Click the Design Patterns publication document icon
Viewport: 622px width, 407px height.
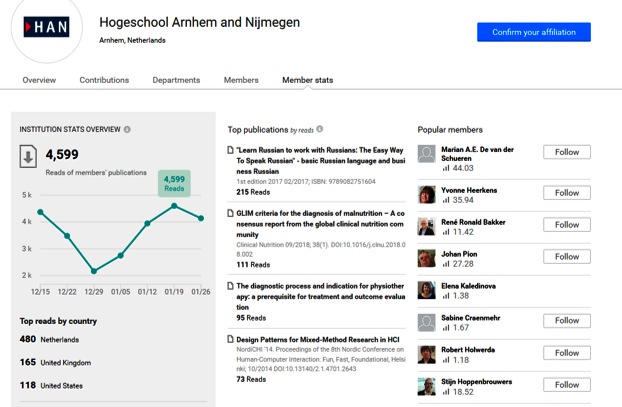coord(231,340)
